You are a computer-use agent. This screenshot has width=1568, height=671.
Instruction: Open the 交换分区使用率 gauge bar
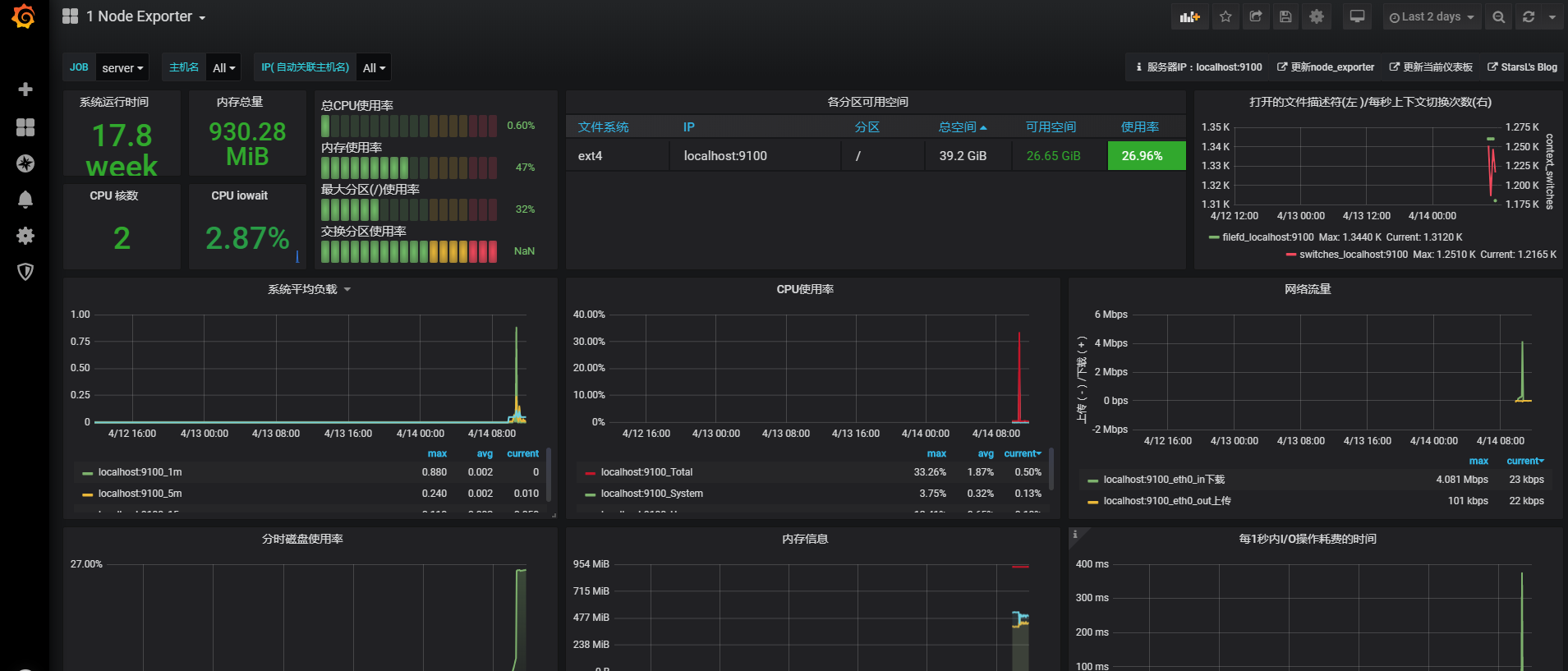click(x=409, y=251)
